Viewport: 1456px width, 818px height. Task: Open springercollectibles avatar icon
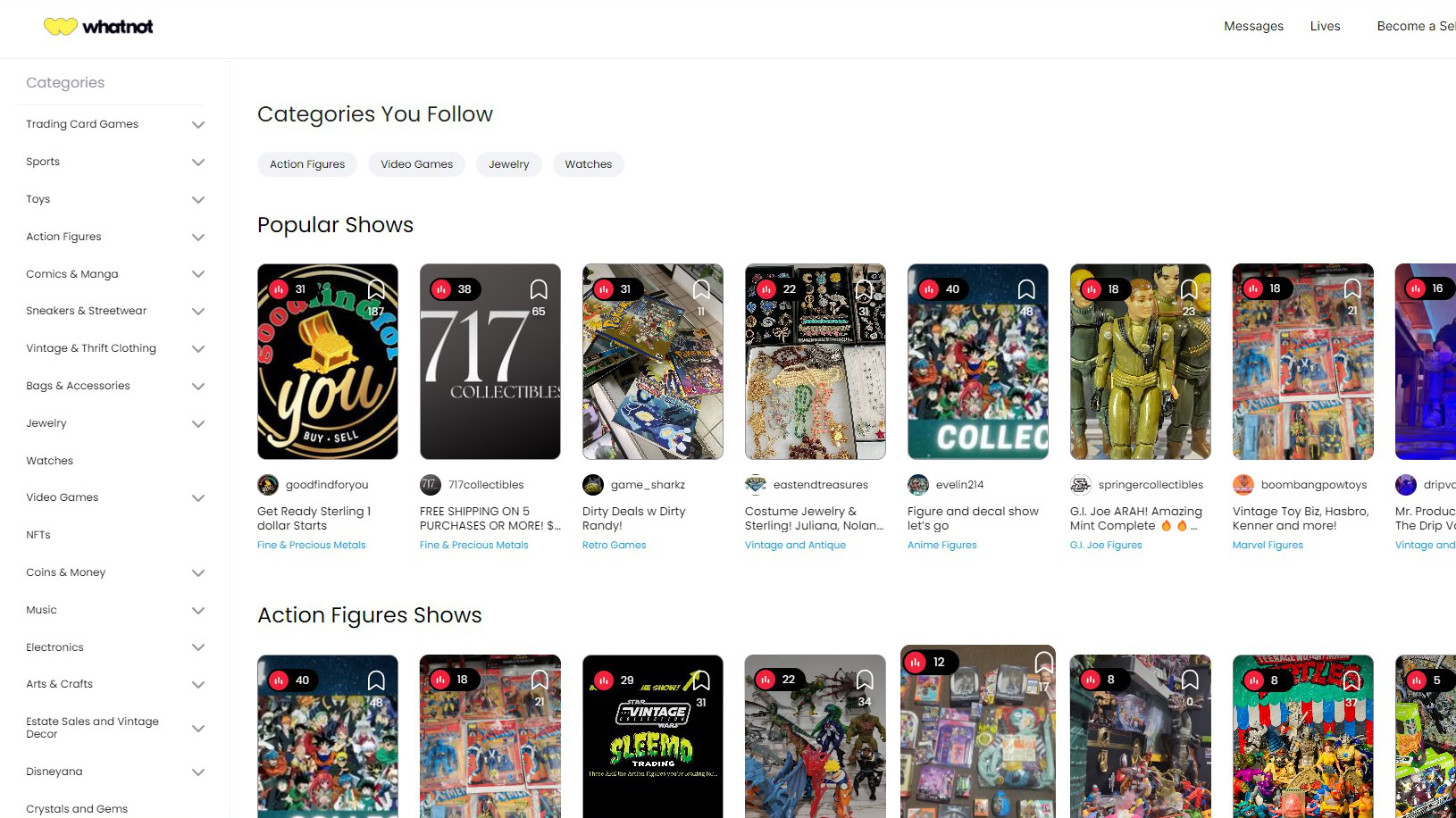(1081, 485)
